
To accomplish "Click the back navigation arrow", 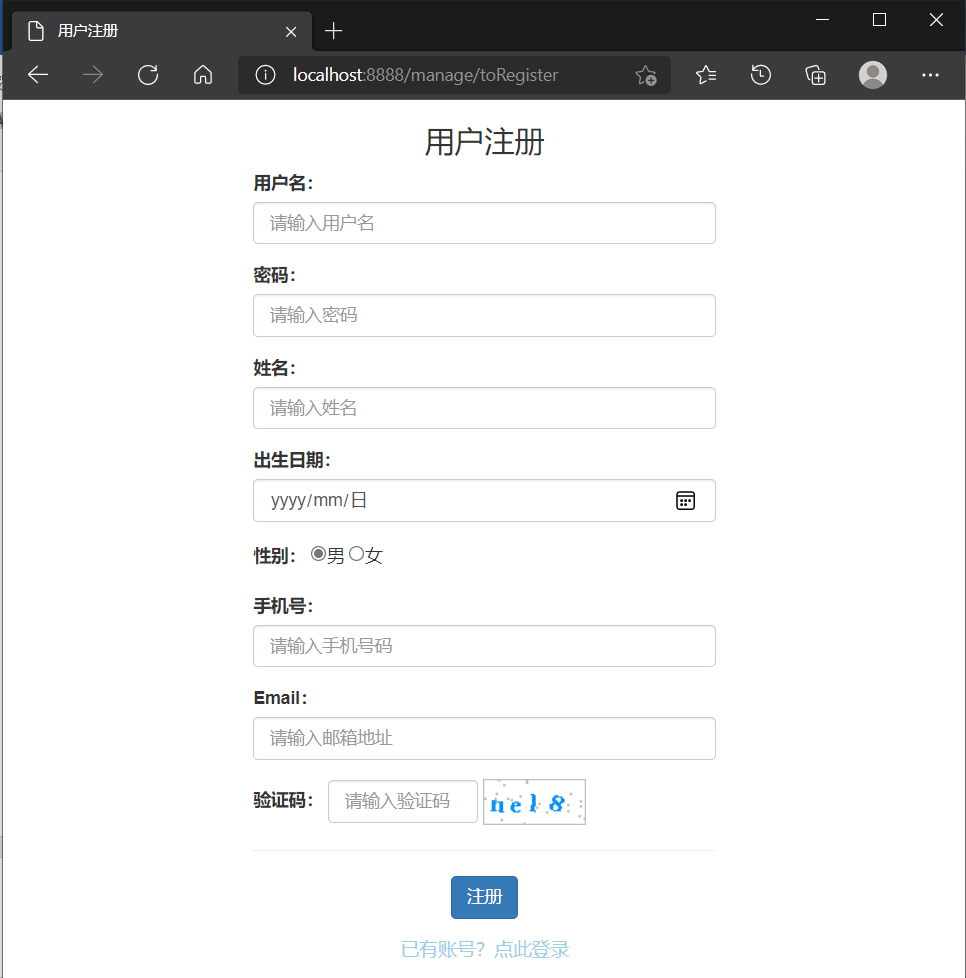I will [x=37, y=75].
